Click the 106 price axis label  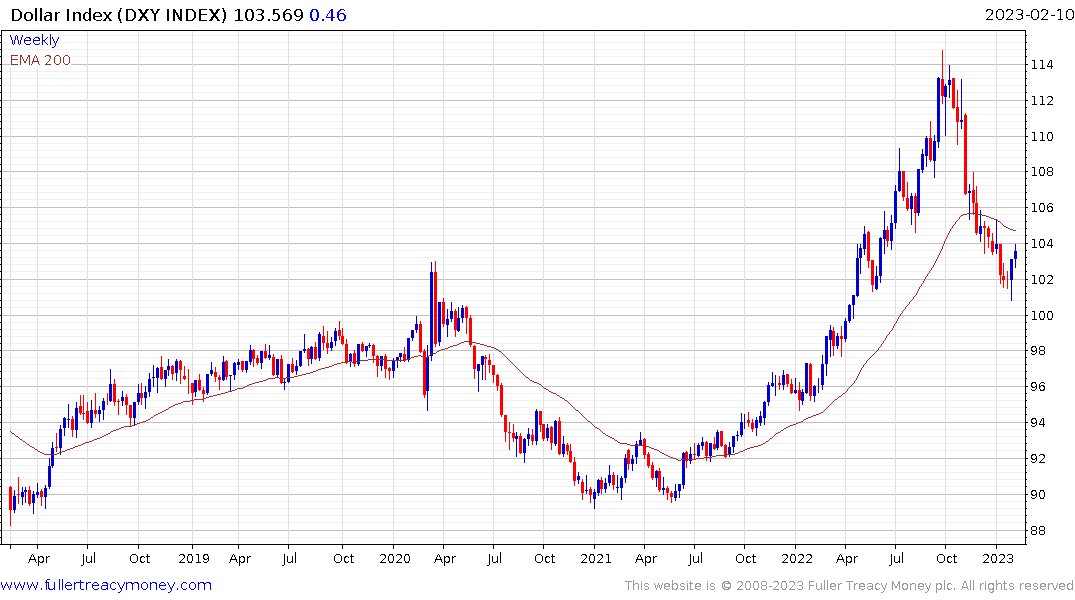1041,208
